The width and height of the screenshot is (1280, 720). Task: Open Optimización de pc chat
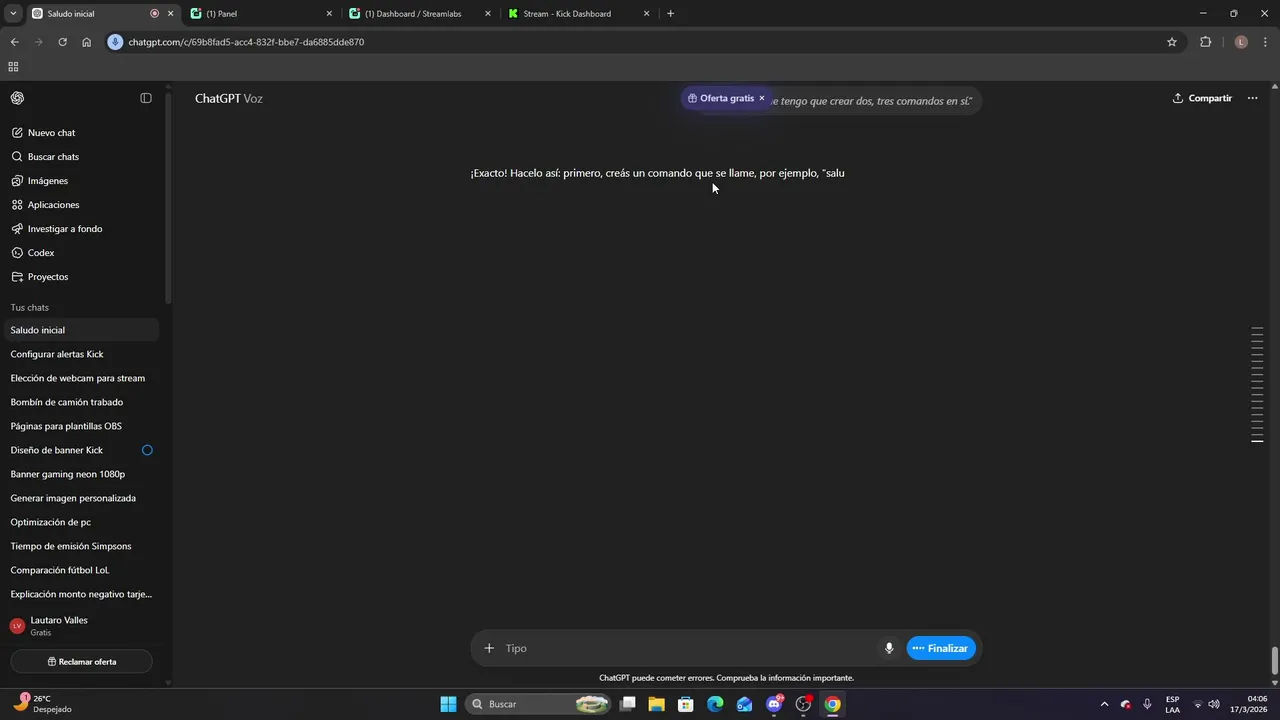point(80,522)
